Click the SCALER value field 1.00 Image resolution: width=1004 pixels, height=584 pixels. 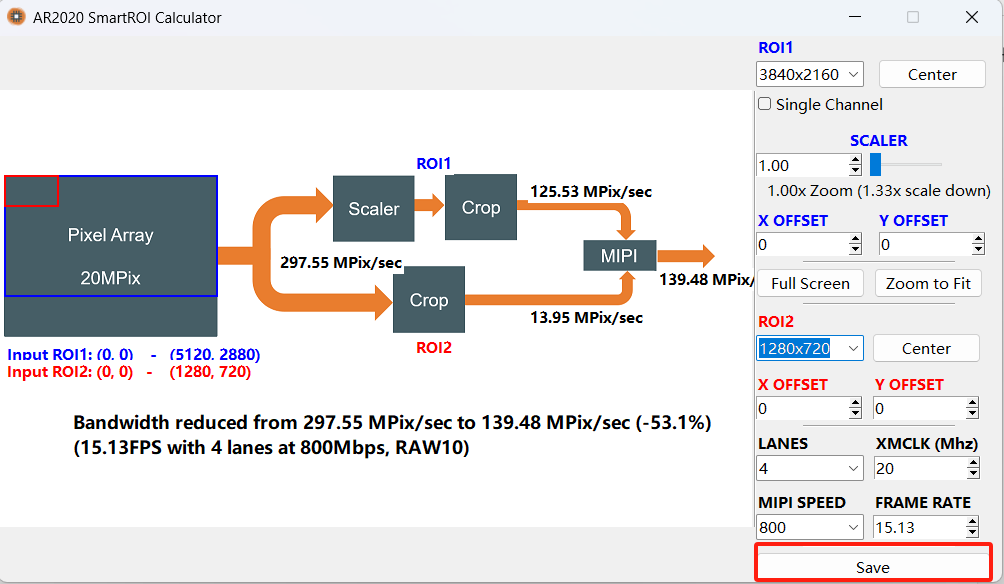802,165
